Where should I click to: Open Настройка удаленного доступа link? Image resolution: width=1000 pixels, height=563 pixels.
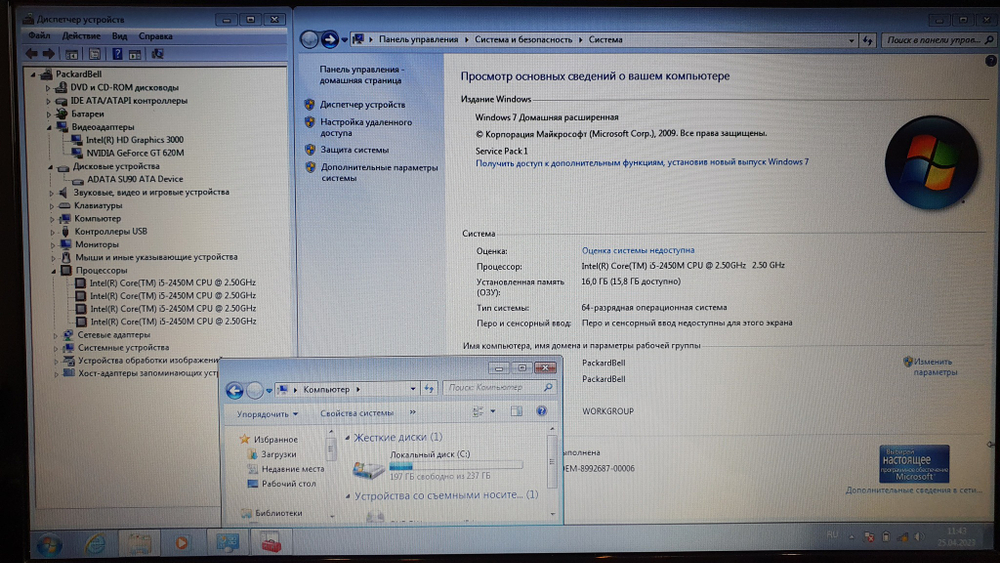coord(366,128)
